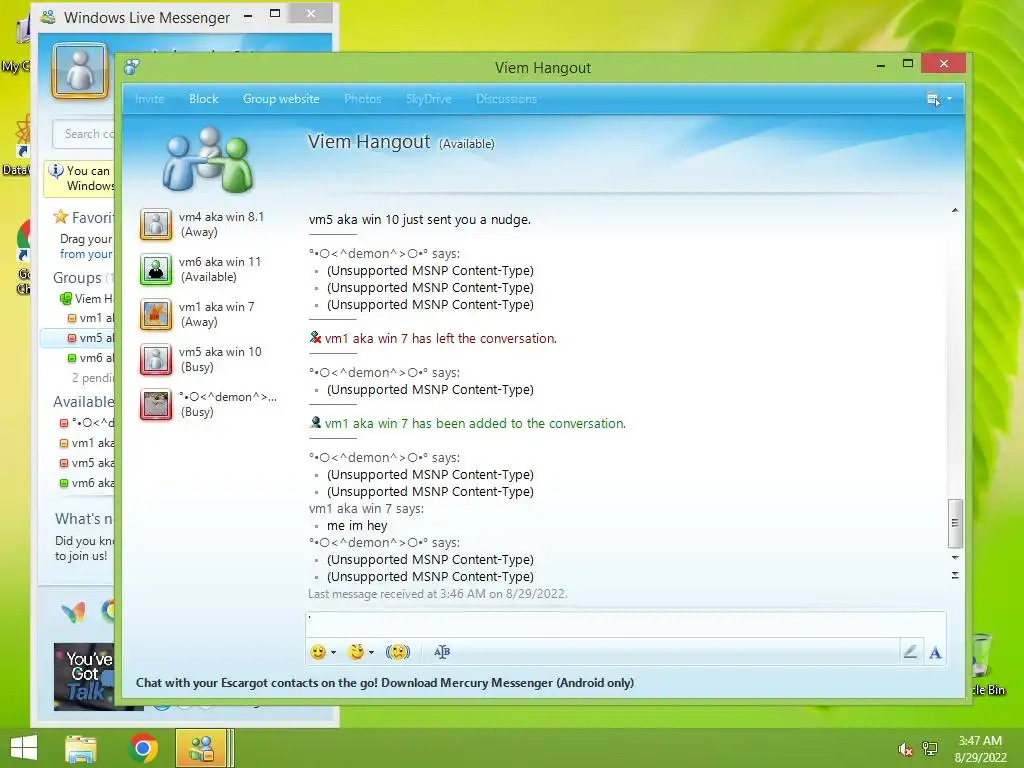Image resolution: width=1024 pixels, height=768 pixels.
Task: Click 'has been added to the conversation' notice
Action: click(x=475, y=423)
